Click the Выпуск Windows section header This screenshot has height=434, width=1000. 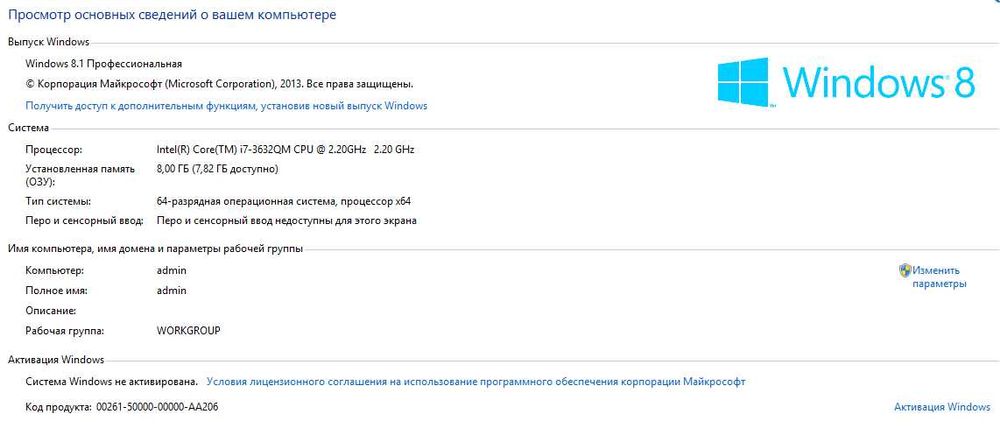click(x=48, y=42)
